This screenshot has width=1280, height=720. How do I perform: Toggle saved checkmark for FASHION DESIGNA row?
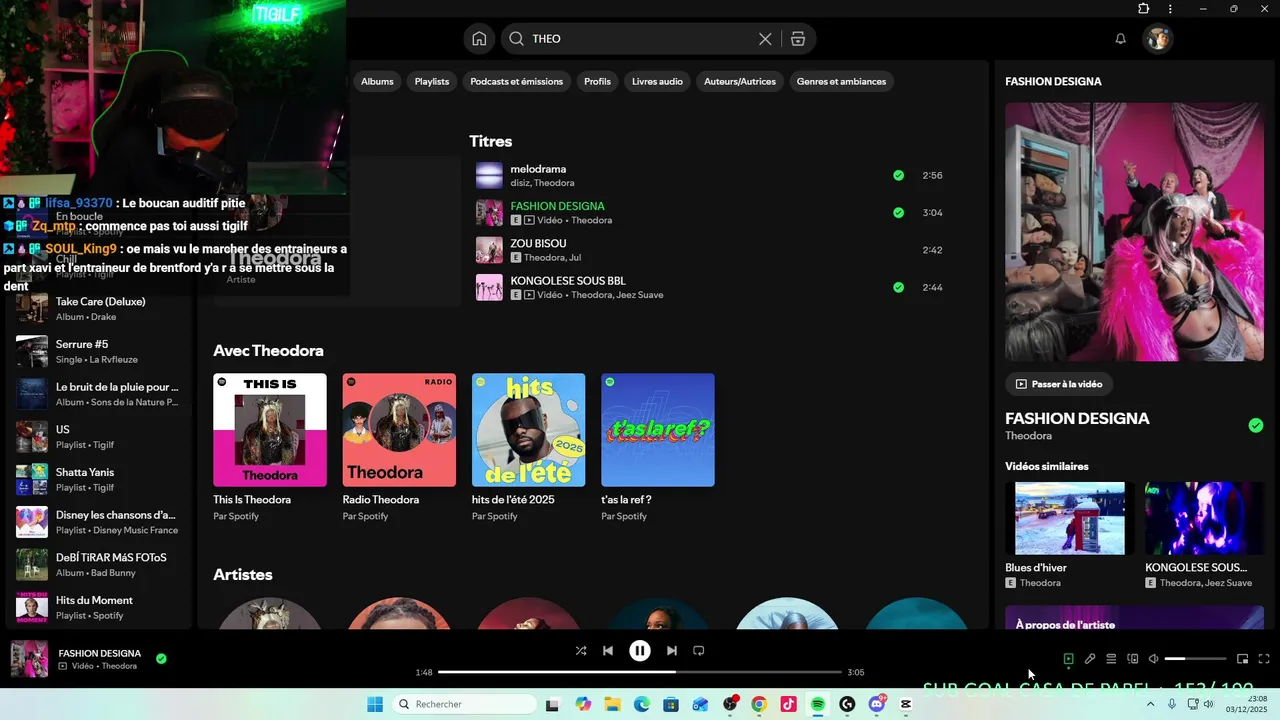point(898,212)
